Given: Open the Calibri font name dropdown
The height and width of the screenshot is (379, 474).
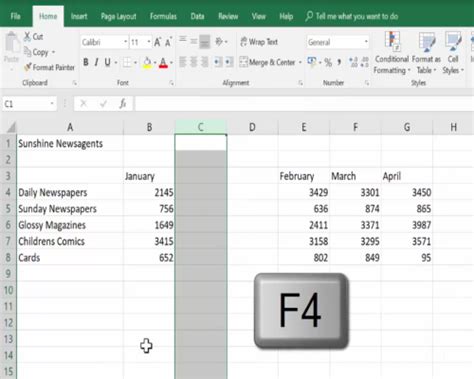Looking at the screenshot, I should [125, 42].
